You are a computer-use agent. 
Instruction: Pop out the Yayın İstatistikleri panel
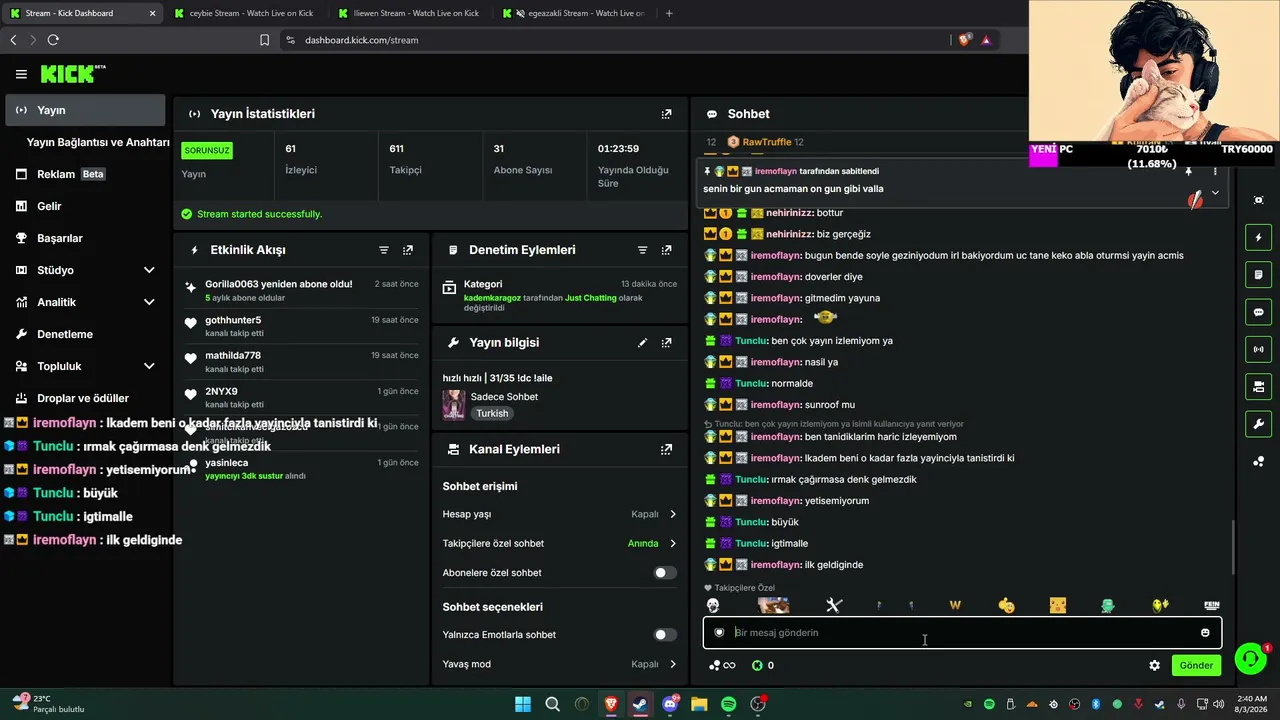(666, 114)
